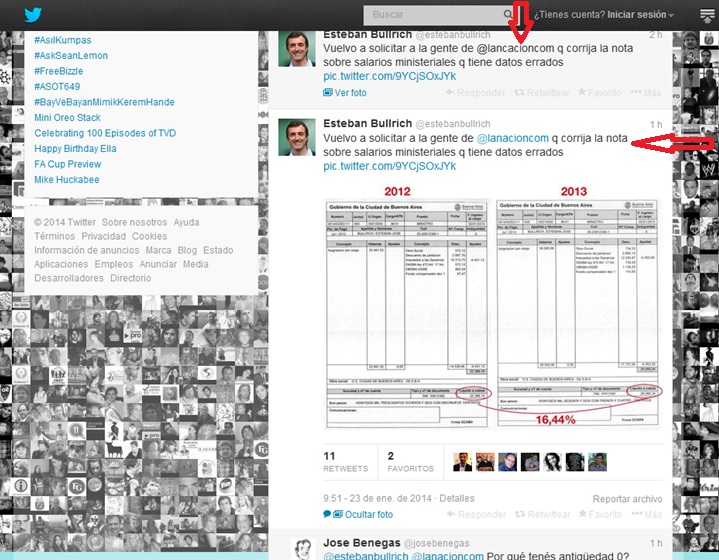
Task: Click the 2 Favoritos count
Action: (410, 461)
